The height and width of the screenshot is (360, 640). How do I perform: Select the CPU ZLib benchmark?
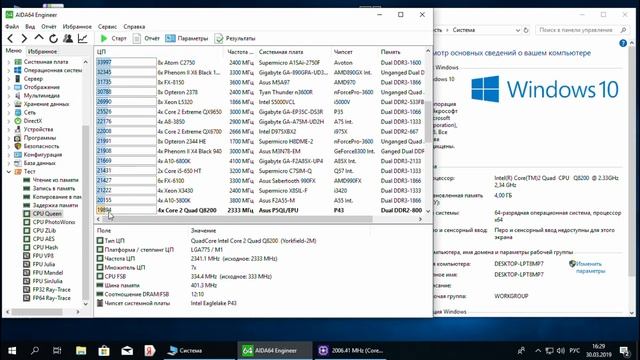click(44, 231)
